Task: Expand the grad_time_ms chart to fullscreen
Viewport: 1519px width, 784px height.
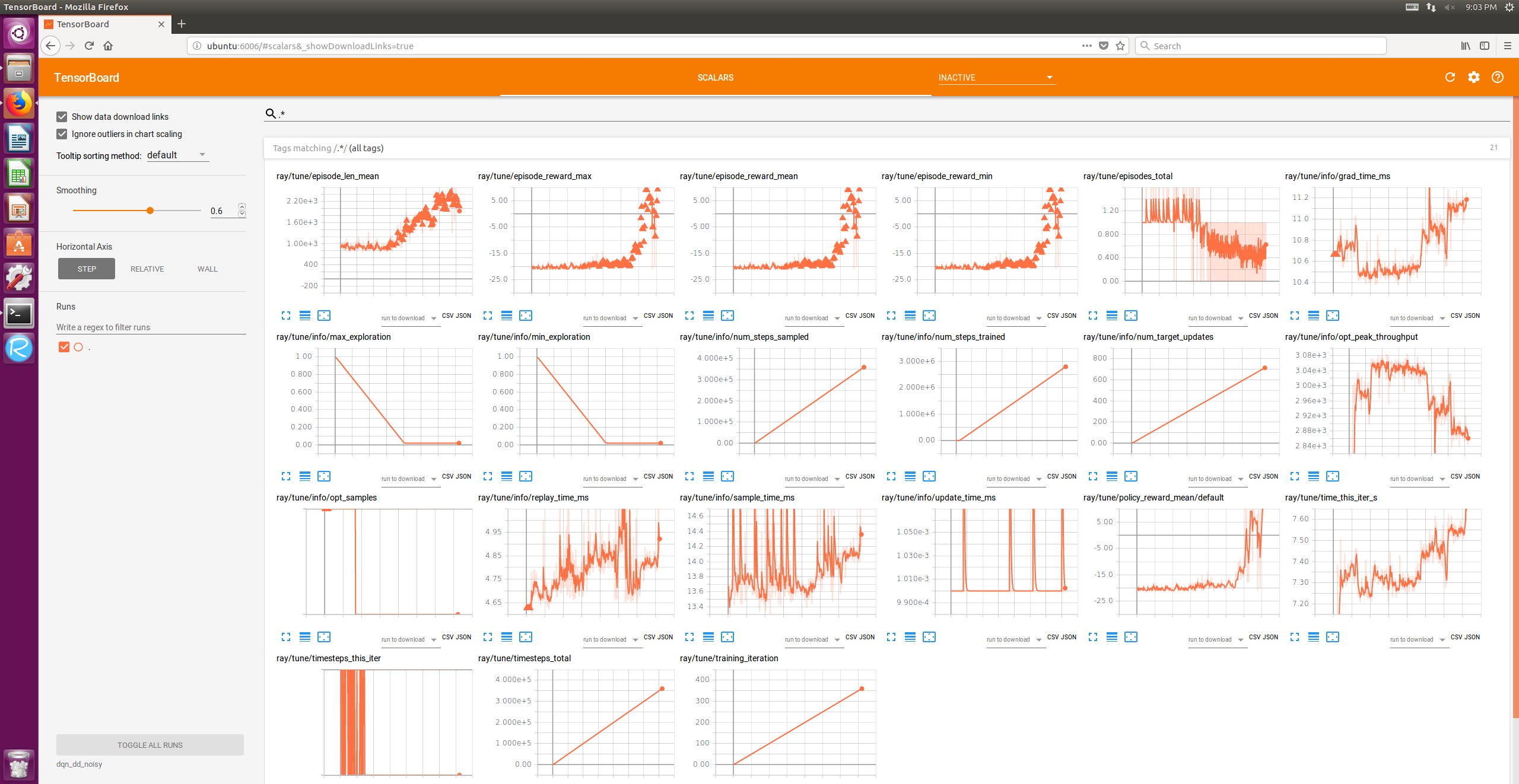Action: click(1294, 315)
